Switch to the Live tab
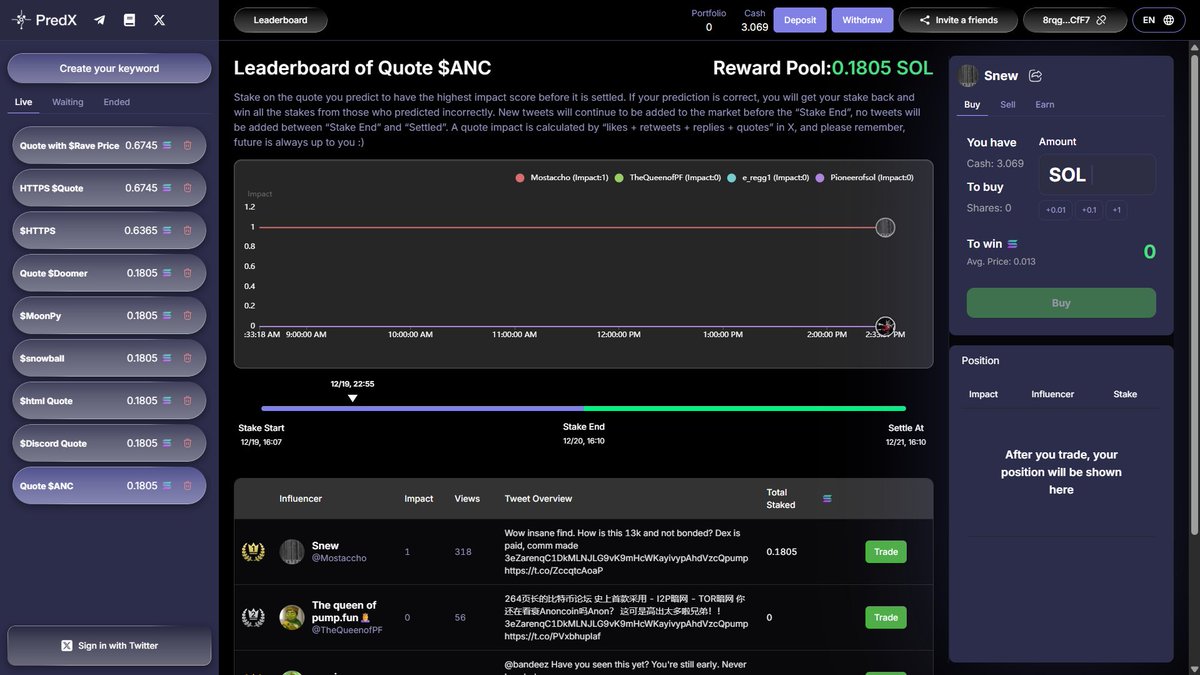Viewport: 1200px width, 675px height. click(x=23, y=102)
